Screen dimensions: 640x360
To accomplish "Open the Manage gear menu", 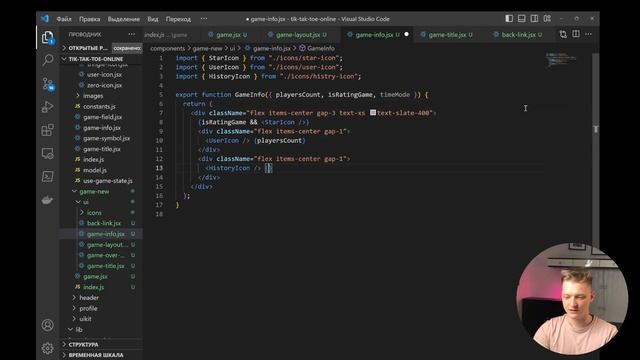I will 48,348.
